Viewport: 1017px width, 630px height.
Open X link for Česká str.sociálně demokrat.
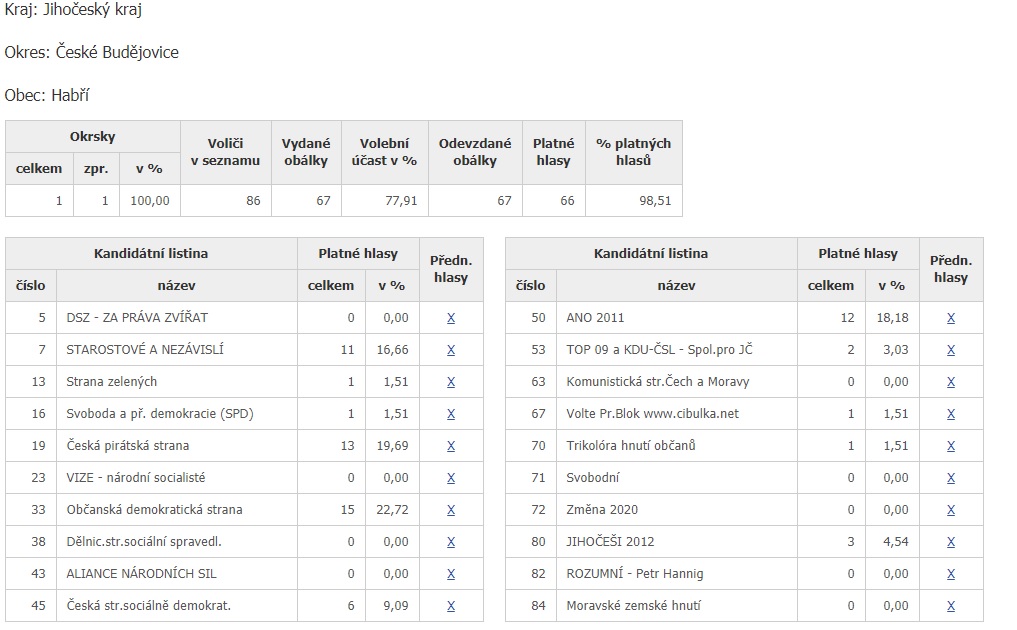[451, 606]
